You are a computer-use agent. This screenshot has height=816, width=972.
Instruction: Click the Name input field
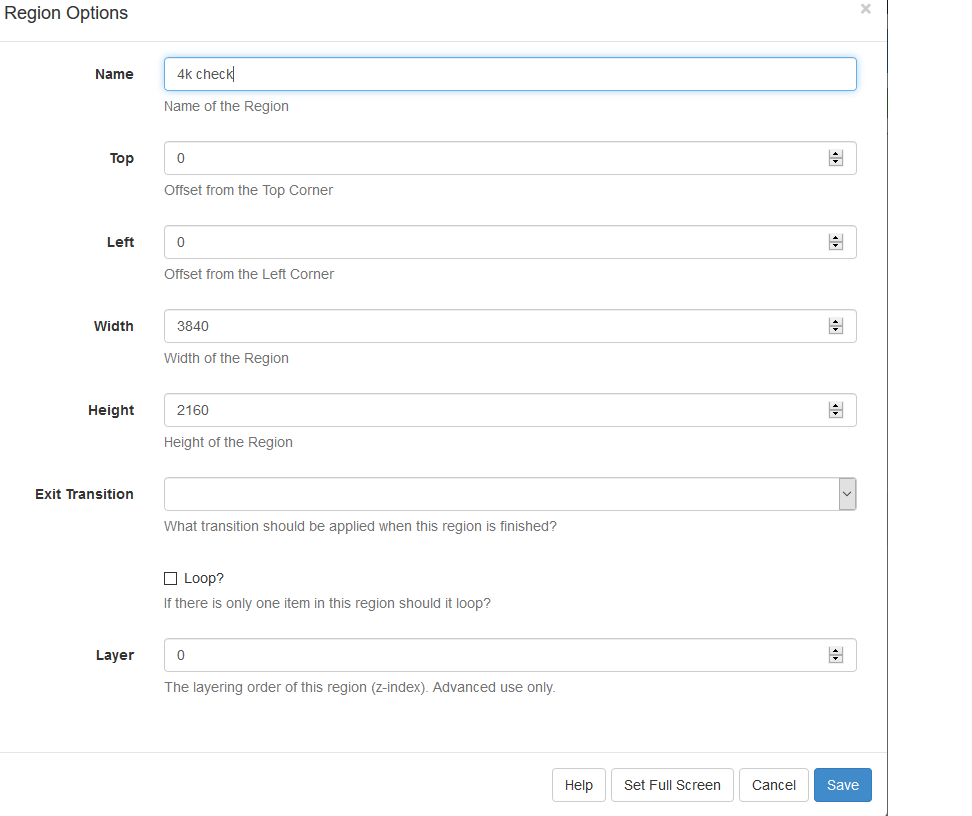coord(510,74)
